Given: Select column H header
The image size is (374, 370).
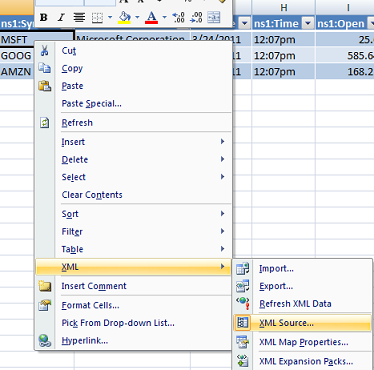Looking at the screenshot, I should (x=284, y=7).
